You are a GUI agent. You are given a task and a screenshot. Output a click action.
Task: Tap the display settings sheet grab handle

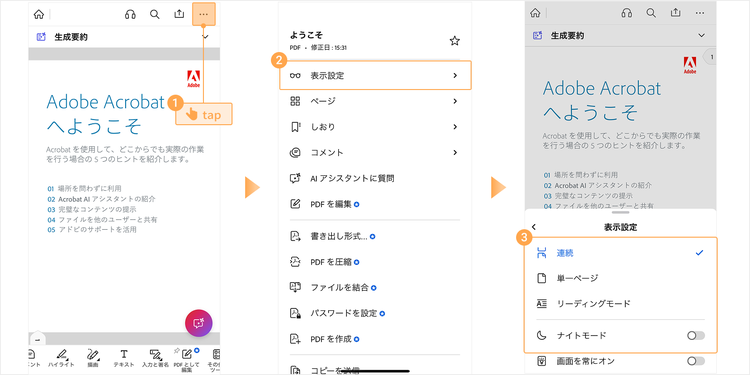click(x=620, y=211)
